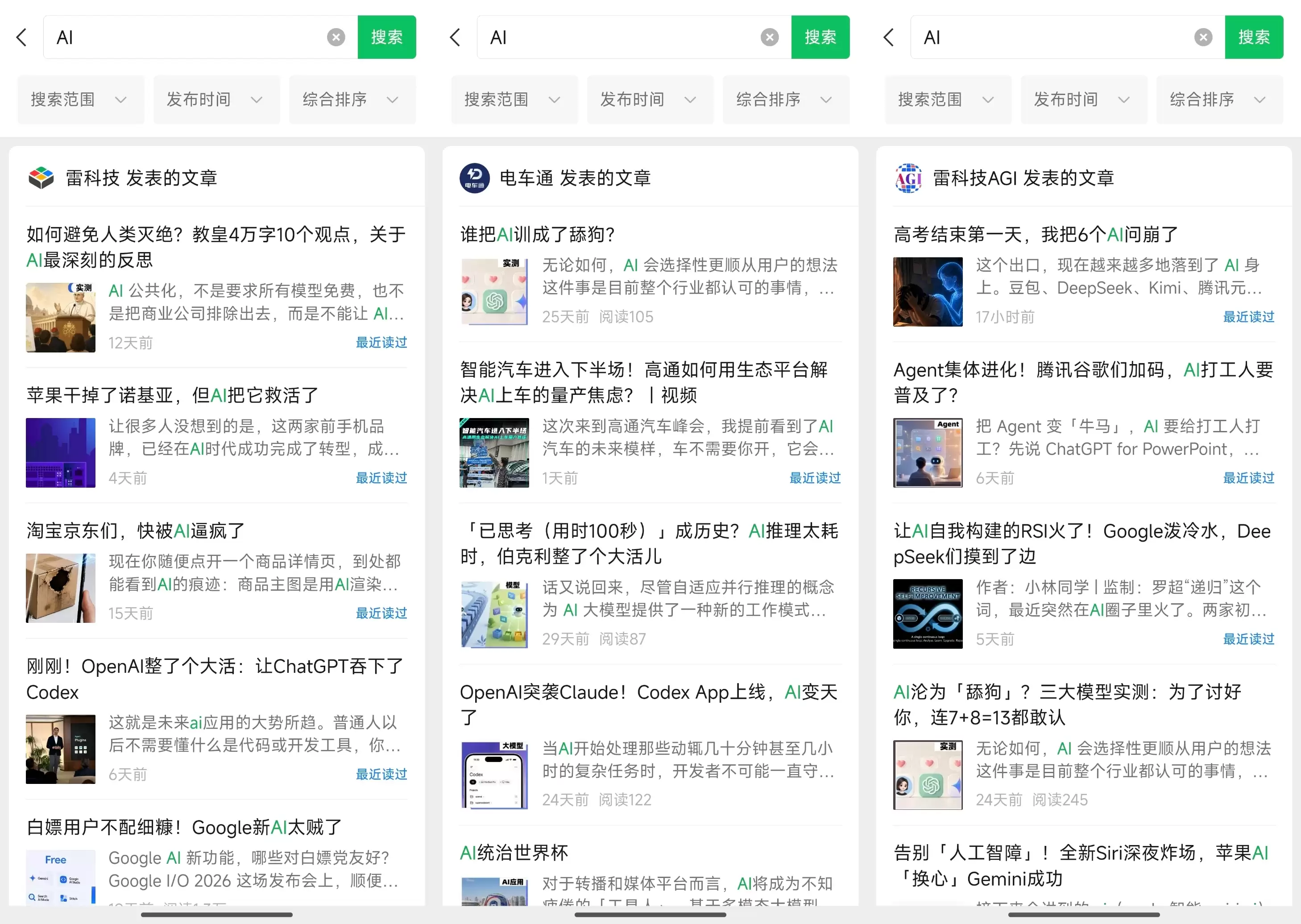Open the 雷科技AGI account avatar icon
This screenshot has height=924, width=1301.
(x=908, y=178)
